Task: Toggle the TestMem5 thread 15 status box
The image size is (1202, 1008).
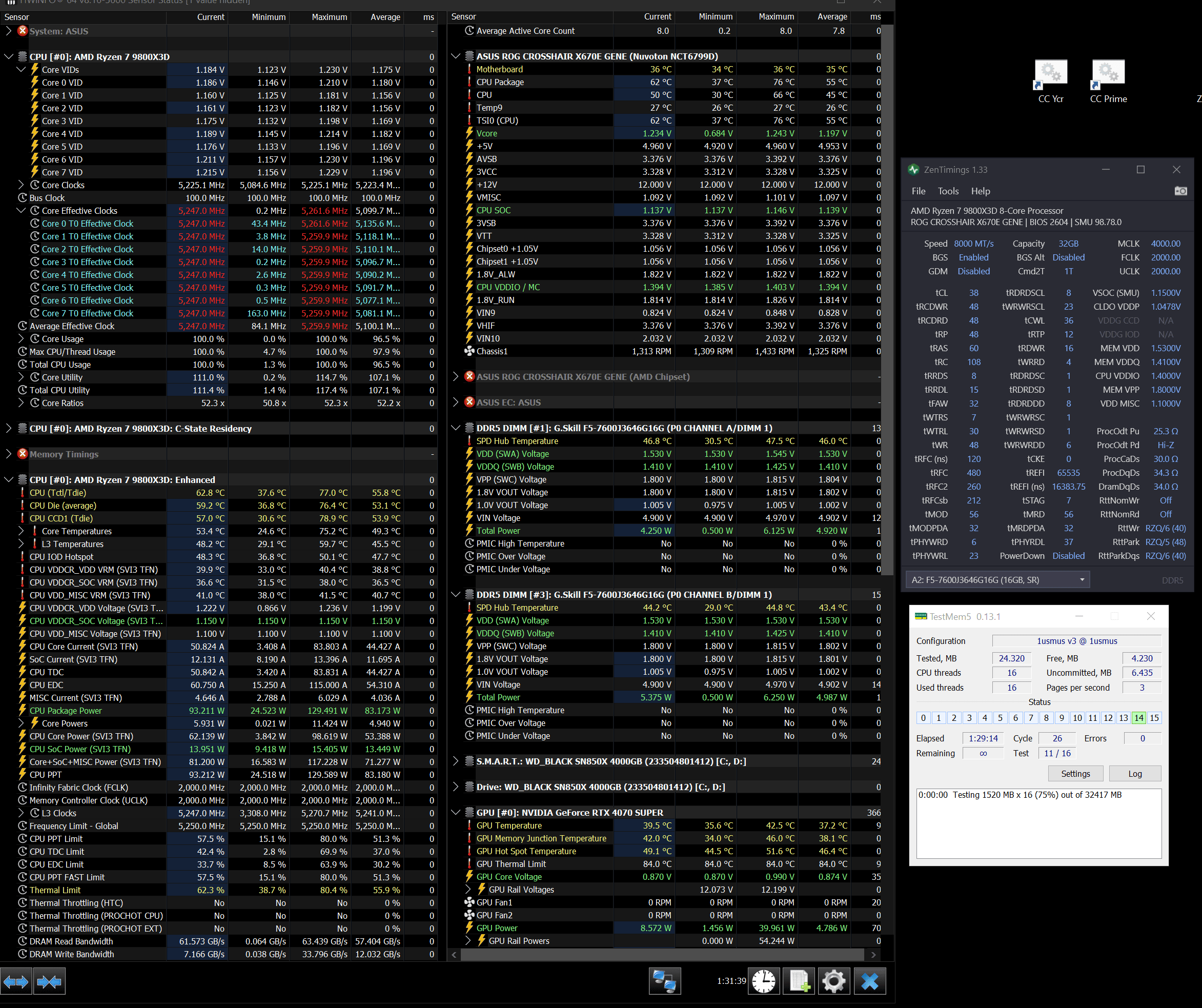Action: [1154, 718]
